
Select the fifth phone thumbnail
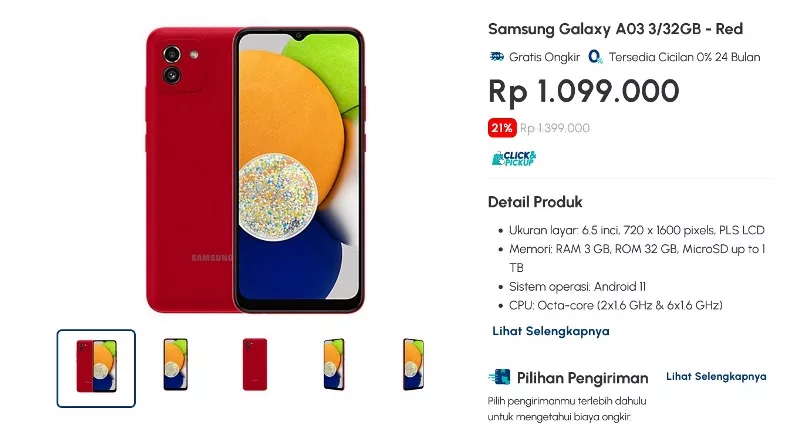[413, 365]
